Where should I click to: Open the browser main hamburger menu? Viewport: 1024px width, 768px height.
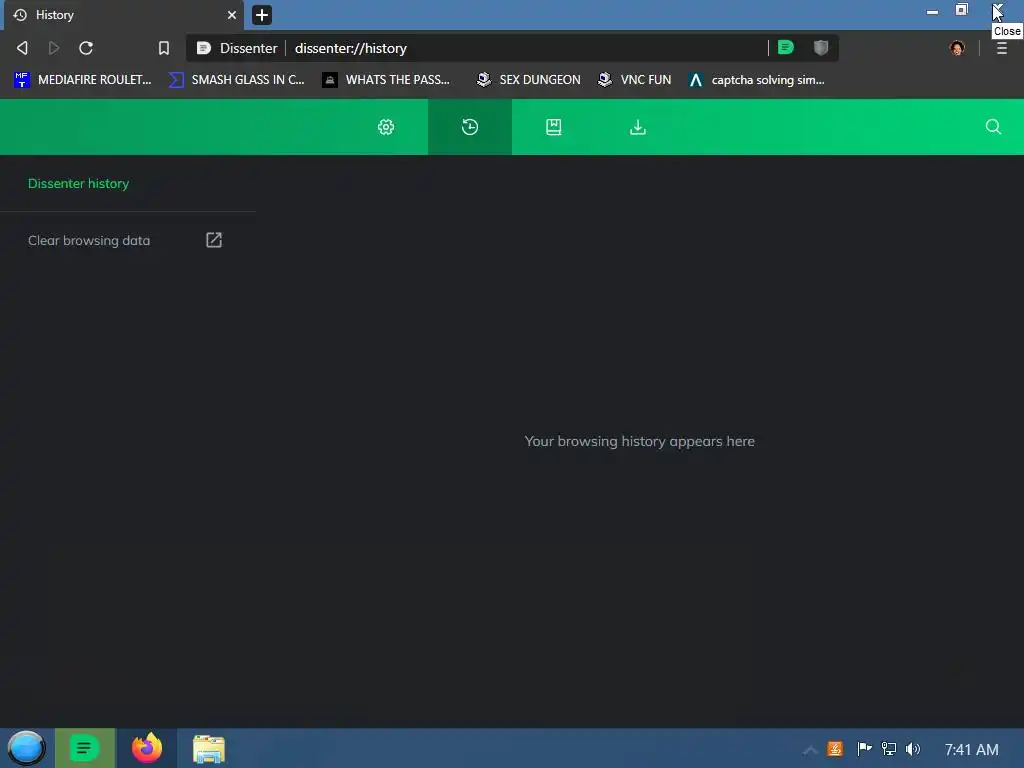1002,48
